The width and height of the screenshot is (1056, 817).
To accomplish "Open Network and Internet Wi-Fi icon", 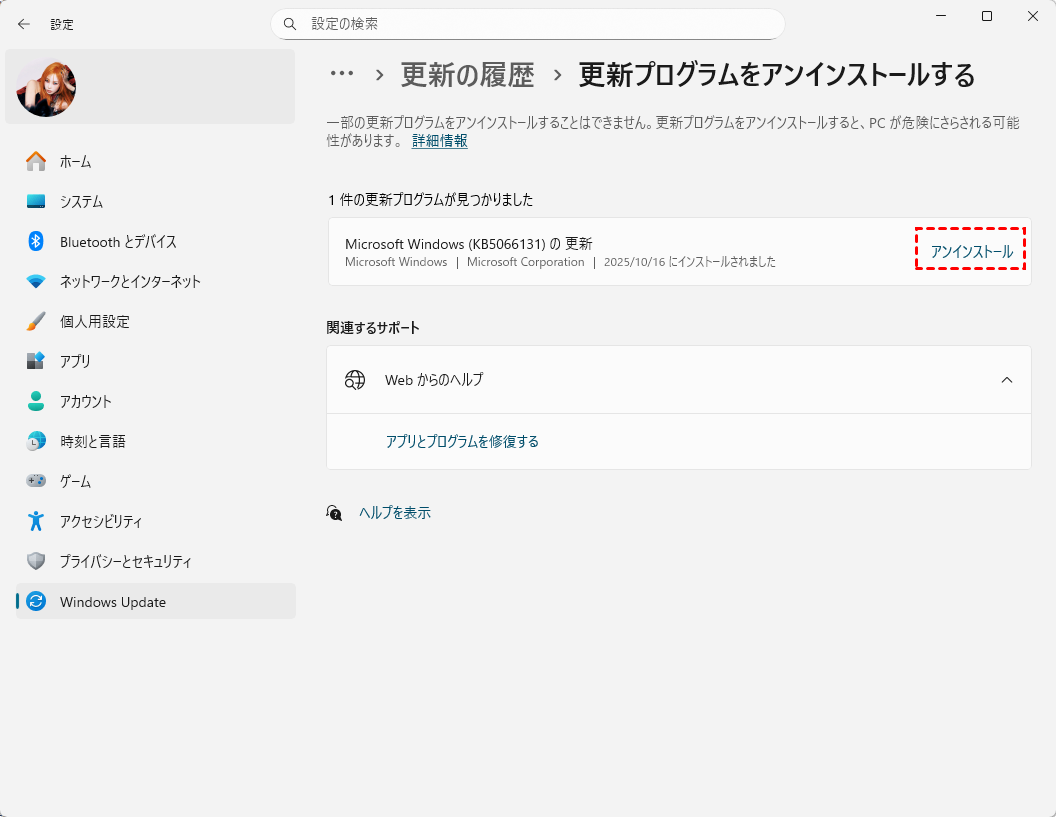I will [36, 281].
